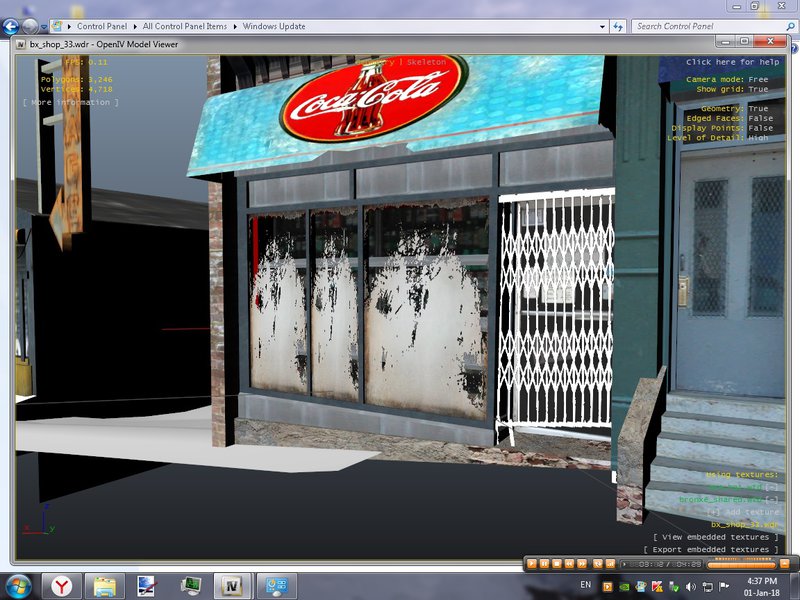This screenshot has height=600, width=800.
Task: Rewind using the media player's double-arrow button
Action: click(x=569, y=564)
